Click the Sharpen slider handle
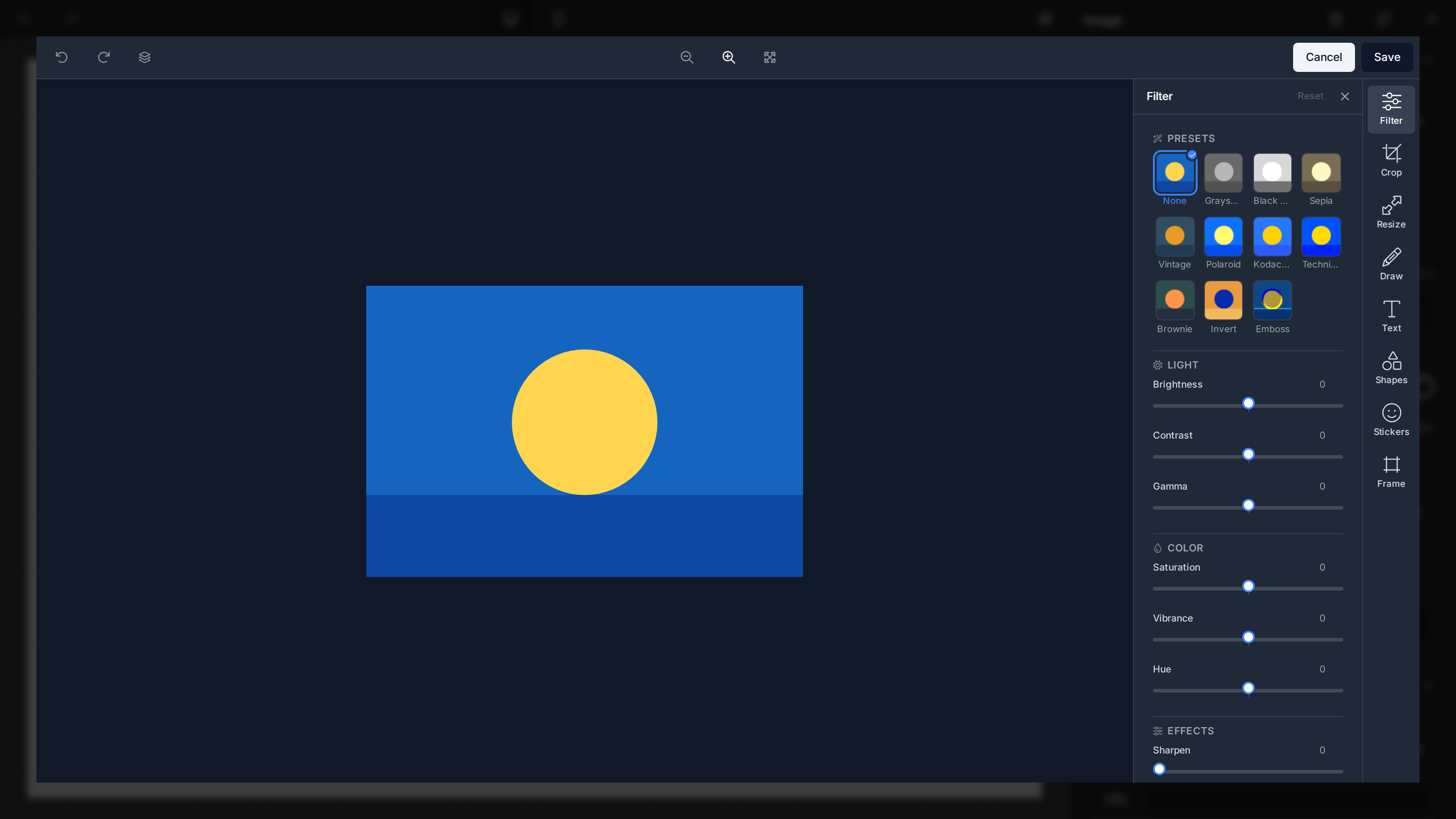Image resolution: width=1456 pixels, height=819 pixels. (x=1159, y=769)
